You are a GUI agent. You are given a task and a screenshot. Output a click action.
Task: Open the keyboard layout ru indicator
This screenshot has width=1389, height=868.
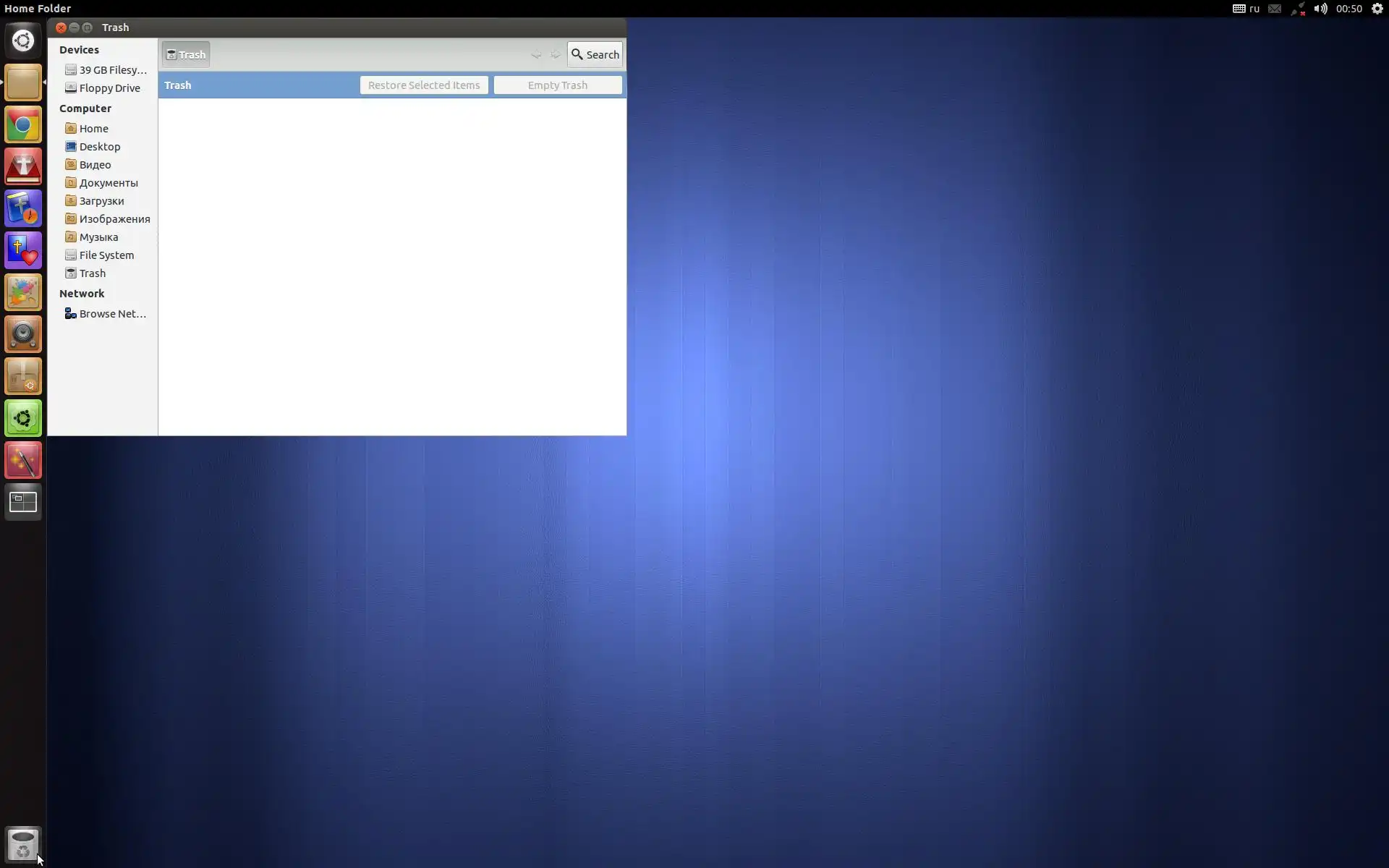(1246, 9)
